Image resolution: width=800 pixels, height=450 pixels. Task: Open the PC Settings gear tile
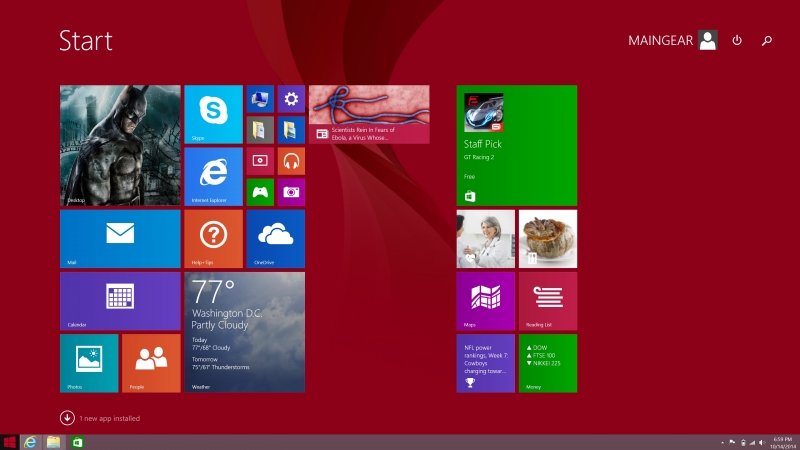tap(291, 99)
